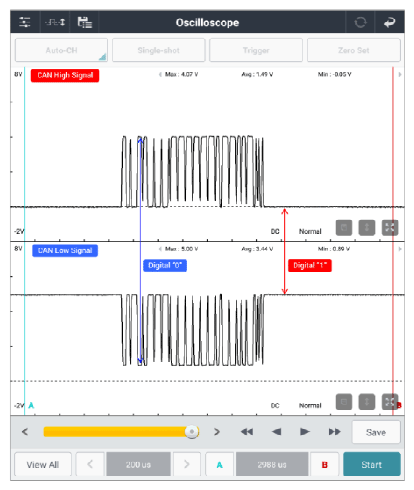Play forward with single right triangle
Image resolution: width=414 pixels, height=490 pixels.
coord(305,432)
